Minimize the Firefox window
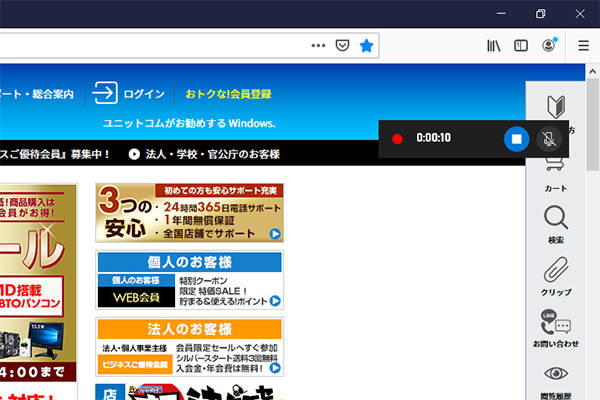The image size is (600, 400). (x=501, y=14)
